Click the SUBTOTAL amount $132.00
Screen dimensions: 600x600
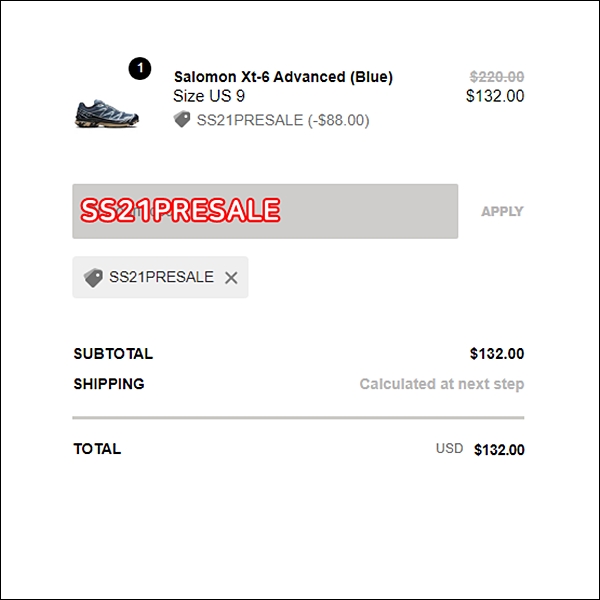pos(497,354)
